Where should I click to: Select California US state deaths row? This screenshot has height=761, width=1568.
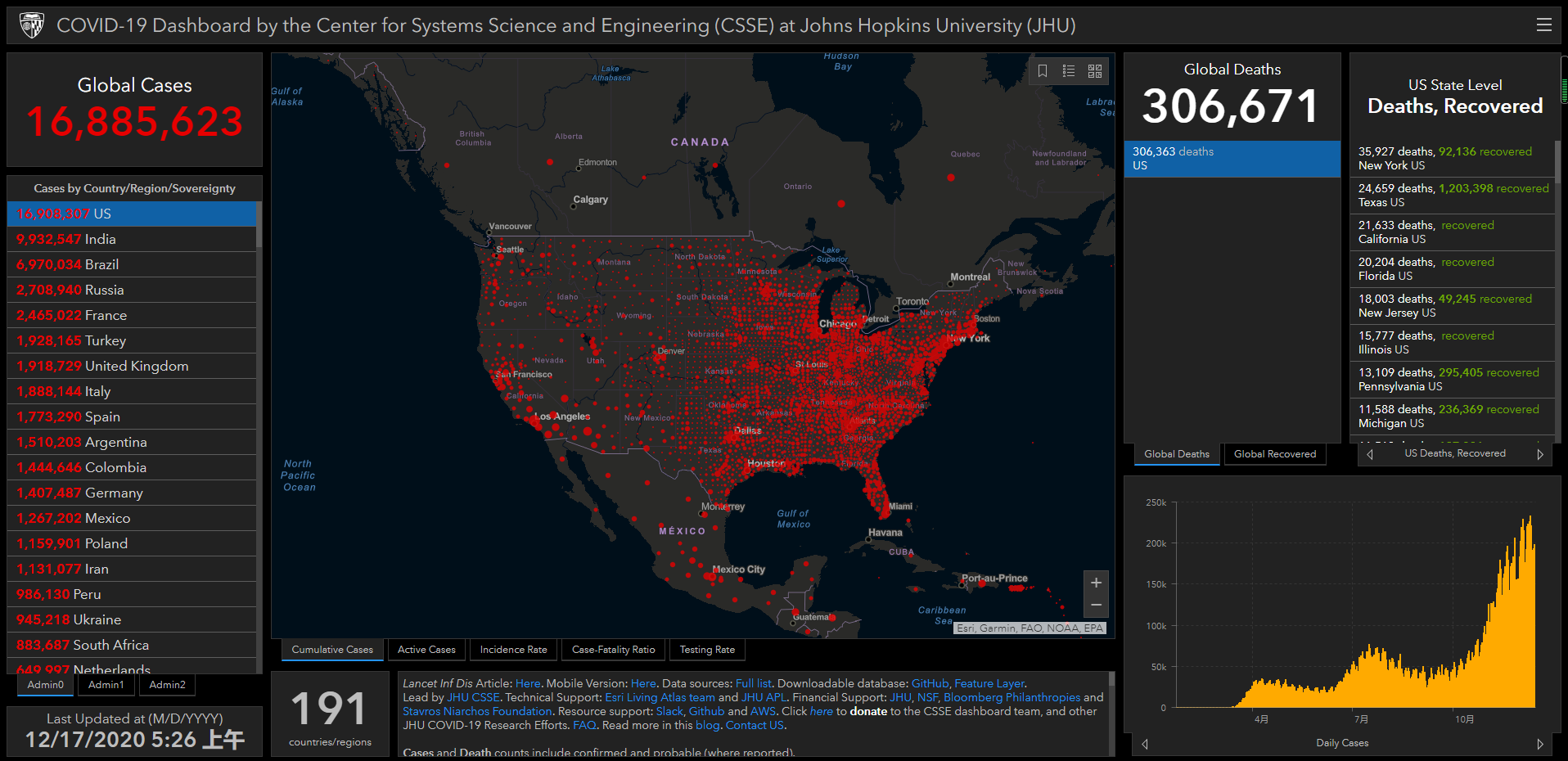(1452, 232)
